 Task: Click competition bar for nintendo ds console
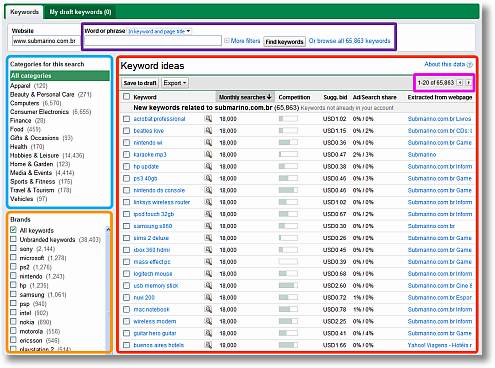click(288, 190)
